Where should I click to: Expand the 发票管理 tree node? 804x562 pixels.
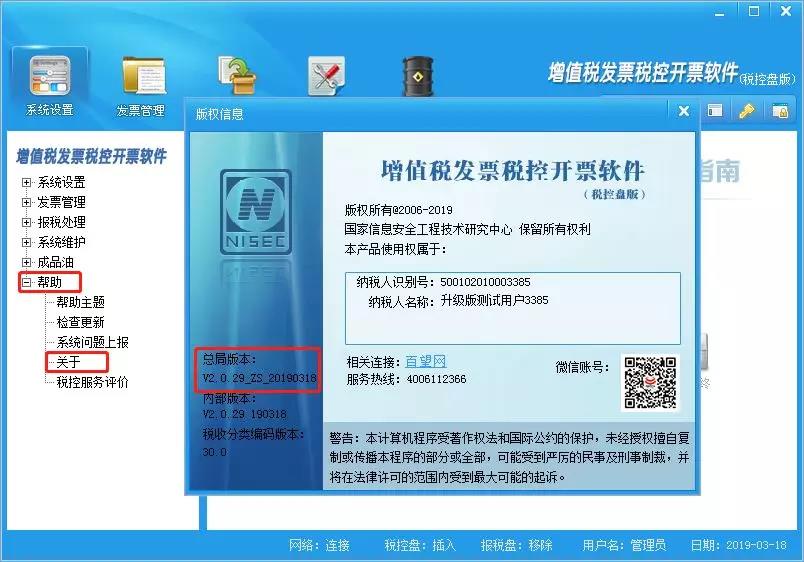click(27, 202)
